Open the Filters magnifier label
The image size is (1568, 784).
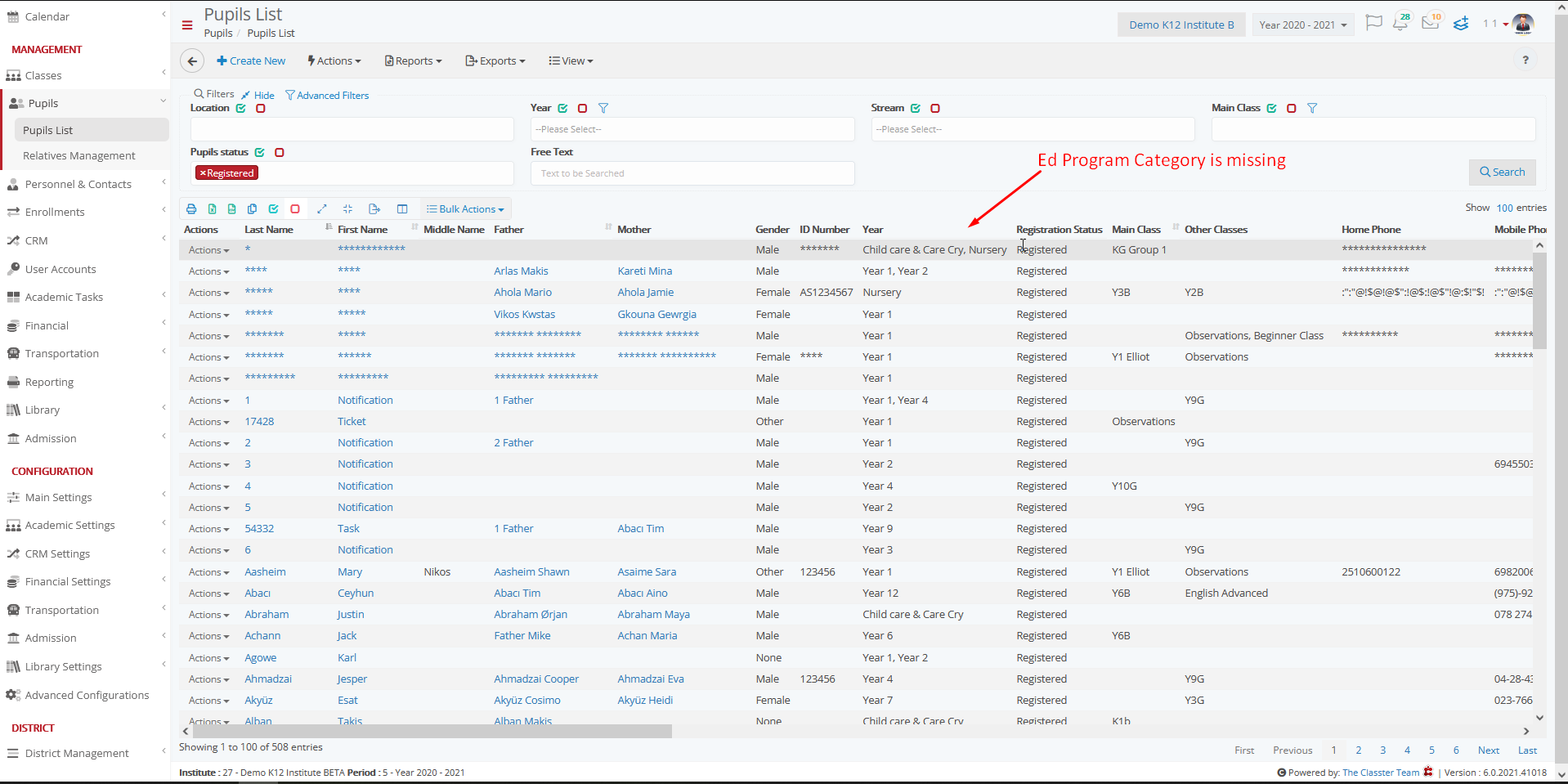214,94
